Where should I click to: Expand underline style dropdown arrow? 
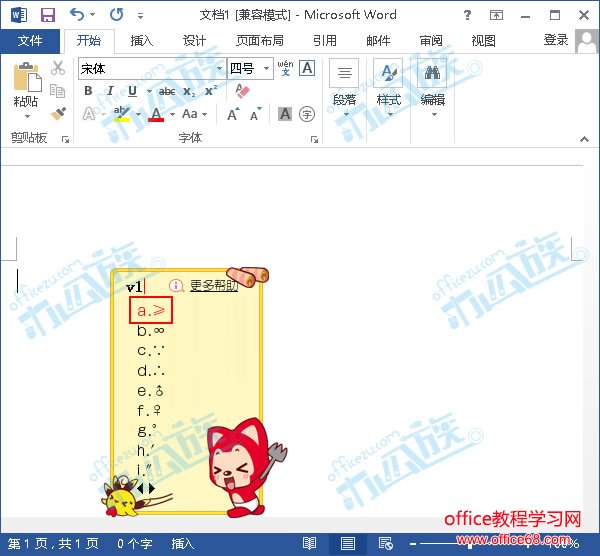pos(149,91)
